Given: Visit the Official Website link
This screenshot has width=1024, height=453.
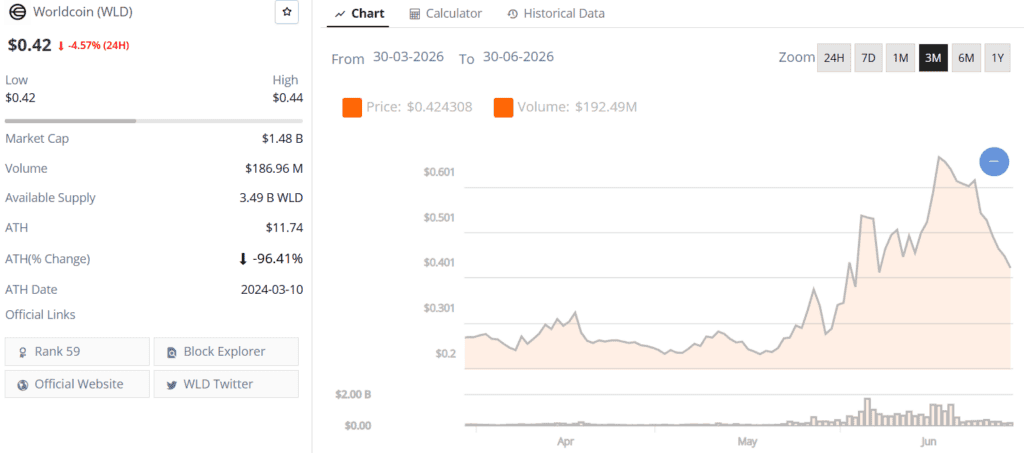Looking at the screenshot, I should pos(77,384).
